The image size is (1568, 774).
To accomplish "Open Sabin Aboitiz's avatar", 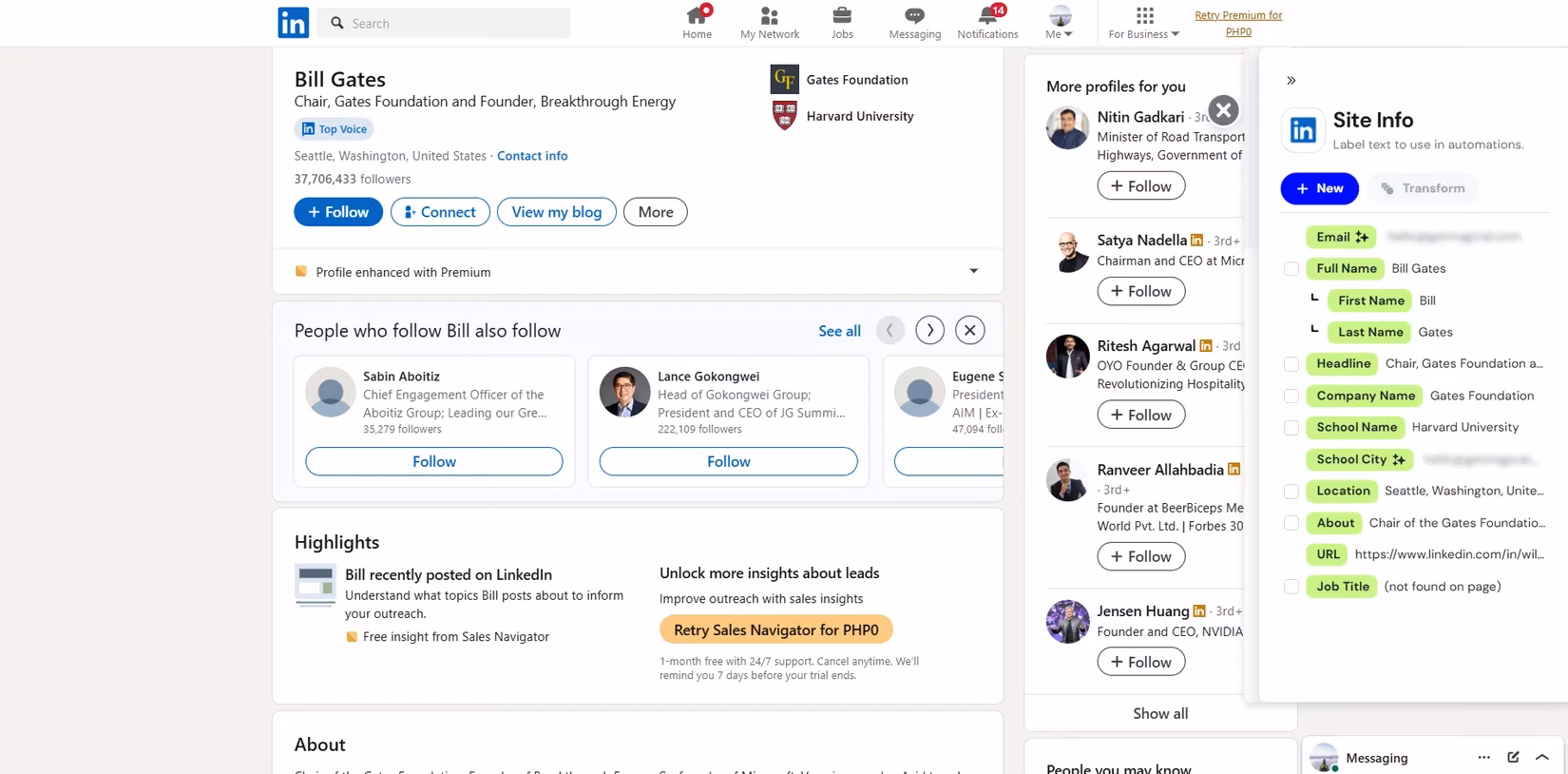I will click(x=331, y=392).
